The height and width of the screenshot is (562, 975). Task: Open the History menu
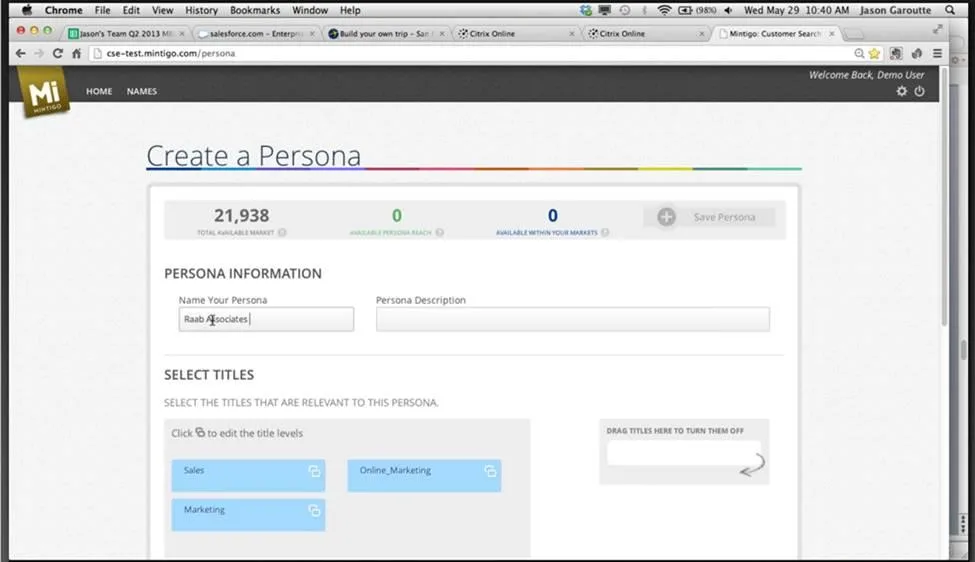201,10
